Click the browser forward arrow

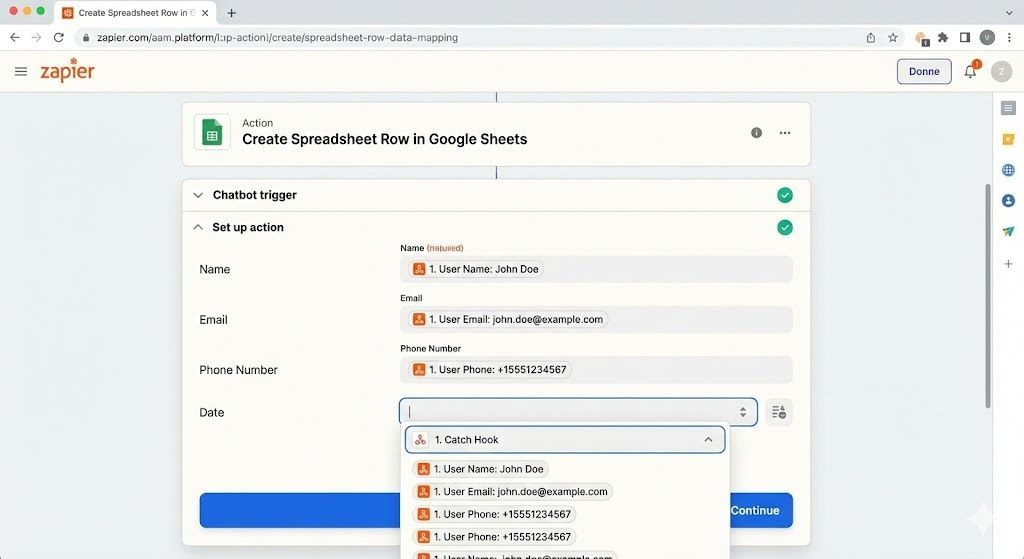[37, 37]
